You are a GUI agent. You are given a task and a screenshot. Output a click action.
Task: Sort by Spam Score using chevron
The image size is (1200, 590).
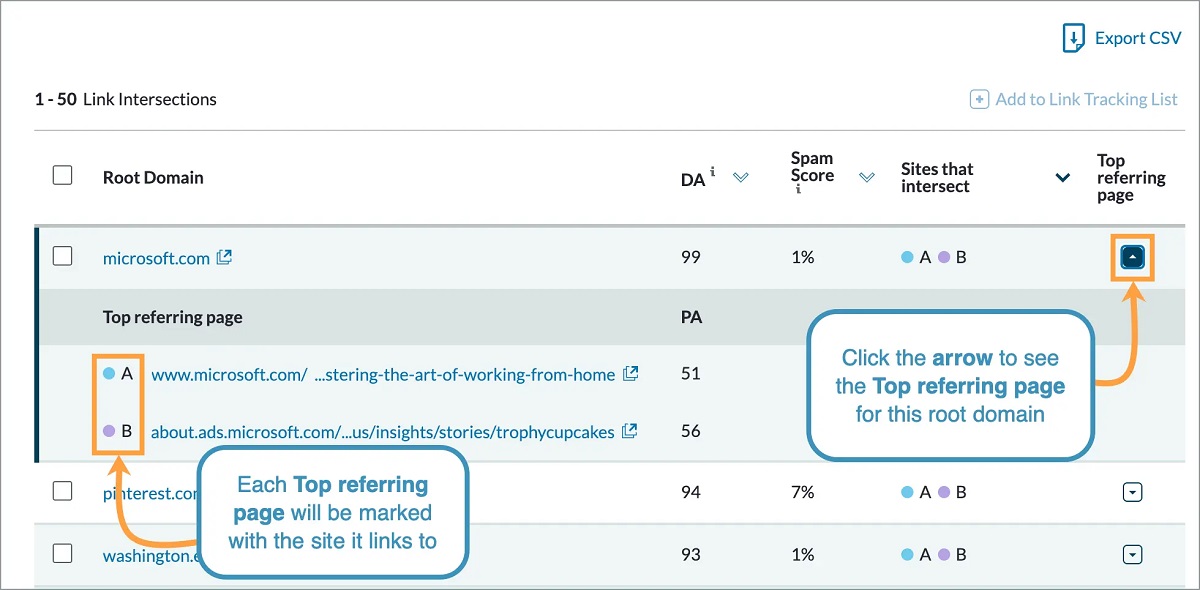click(867, 177)
